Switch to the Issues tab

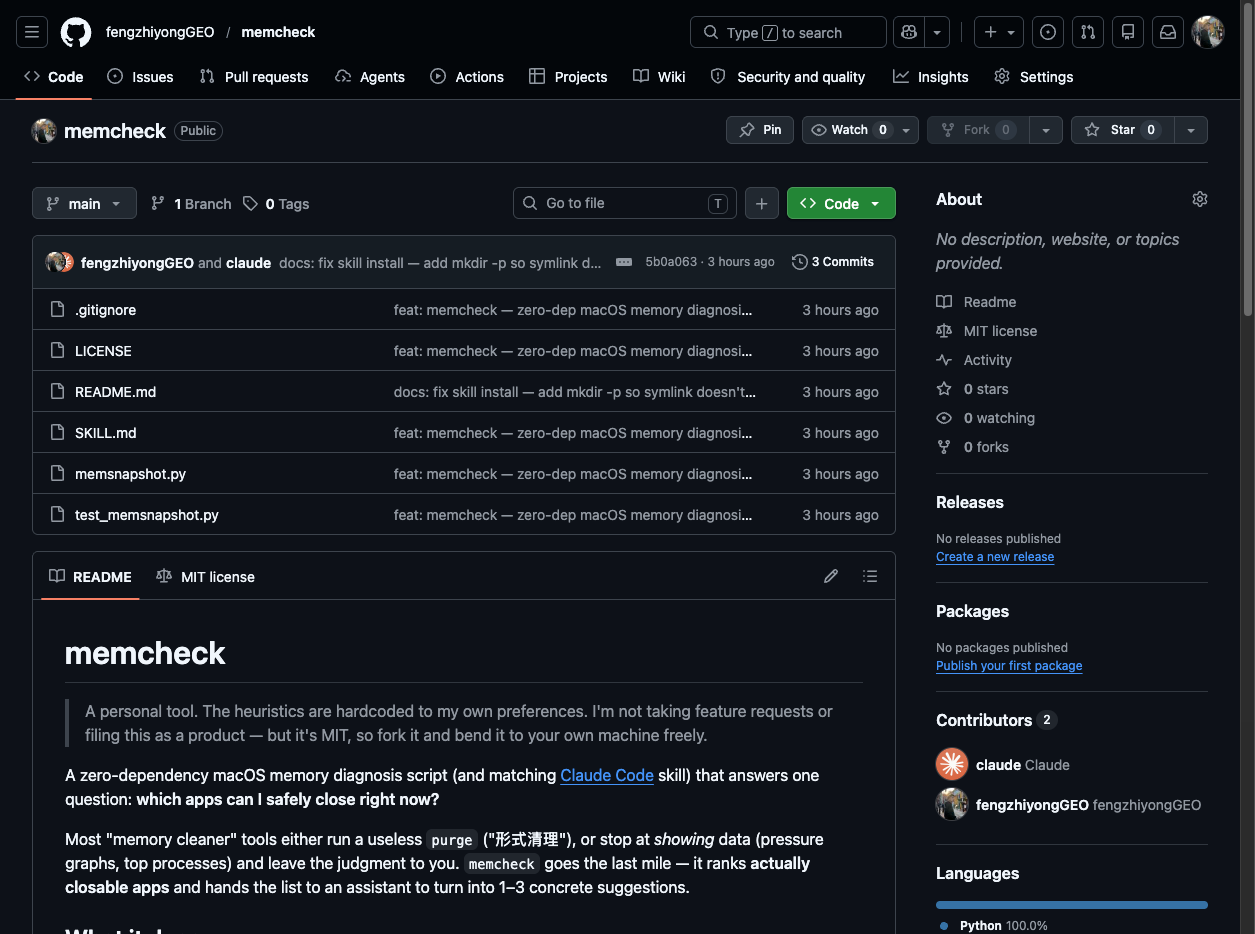click(x=140, y=77)
